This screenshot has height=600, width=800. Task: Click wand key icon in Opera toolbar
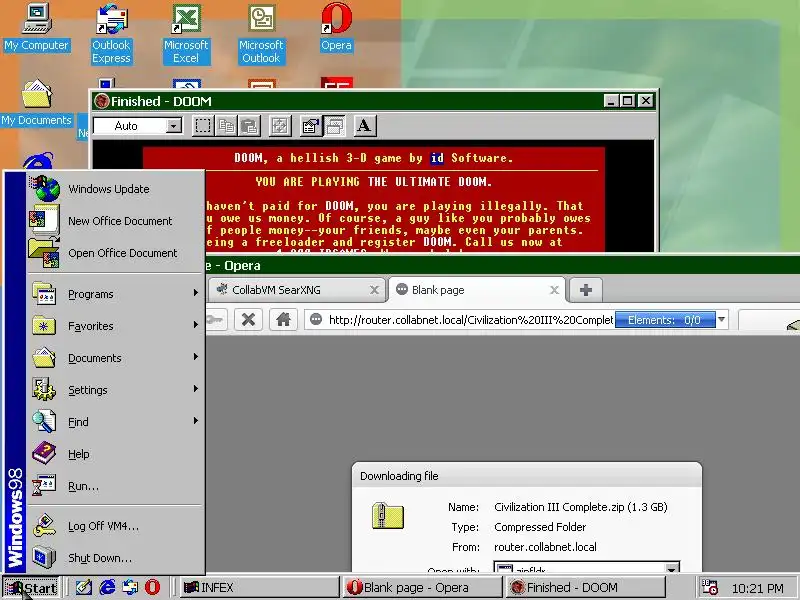tap(215, 320)
